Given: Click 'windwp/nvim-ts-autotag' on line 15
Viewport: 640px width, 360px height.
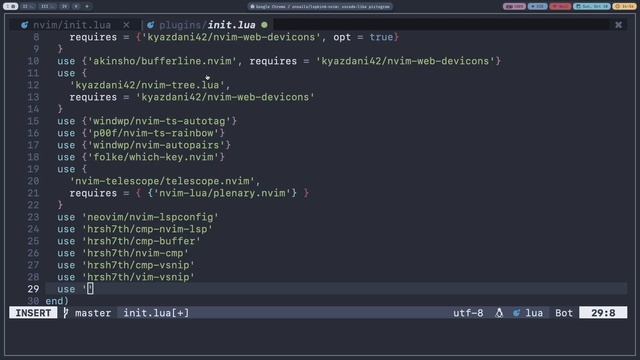Looking at the screenshot, I should tap(159, 121).
